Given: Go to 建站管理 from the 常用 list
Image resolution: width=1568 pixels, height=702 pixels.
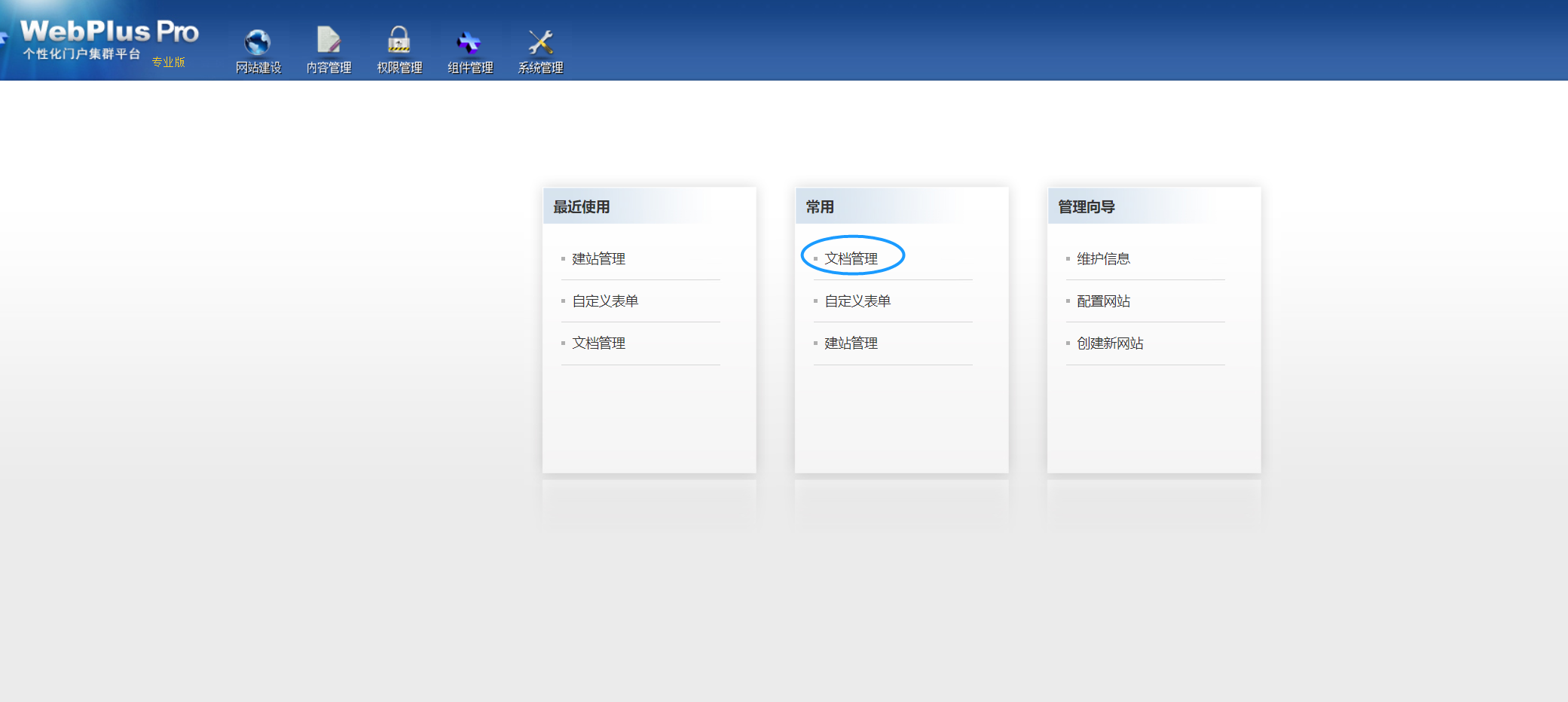Looking at the screenshot, I should pos(851,343).
